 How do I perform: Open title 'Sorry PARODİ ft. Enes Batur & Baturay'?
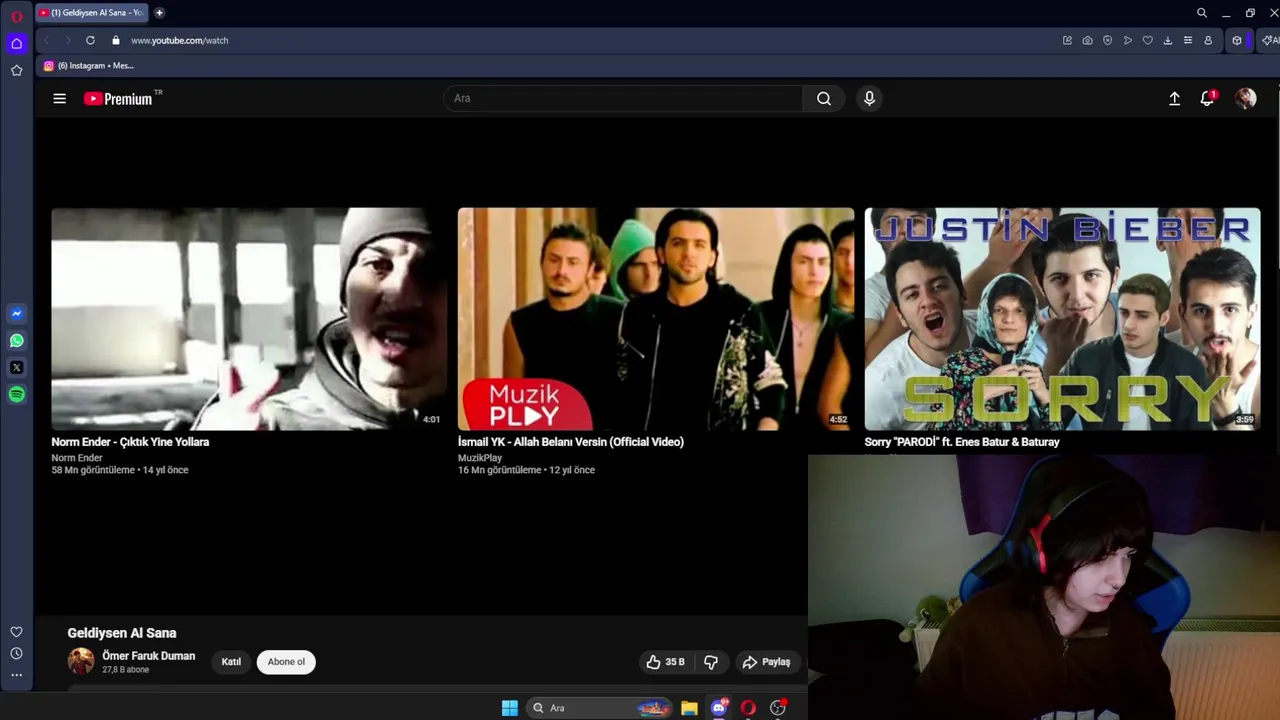pyautogui.click(x=962, y=442)
